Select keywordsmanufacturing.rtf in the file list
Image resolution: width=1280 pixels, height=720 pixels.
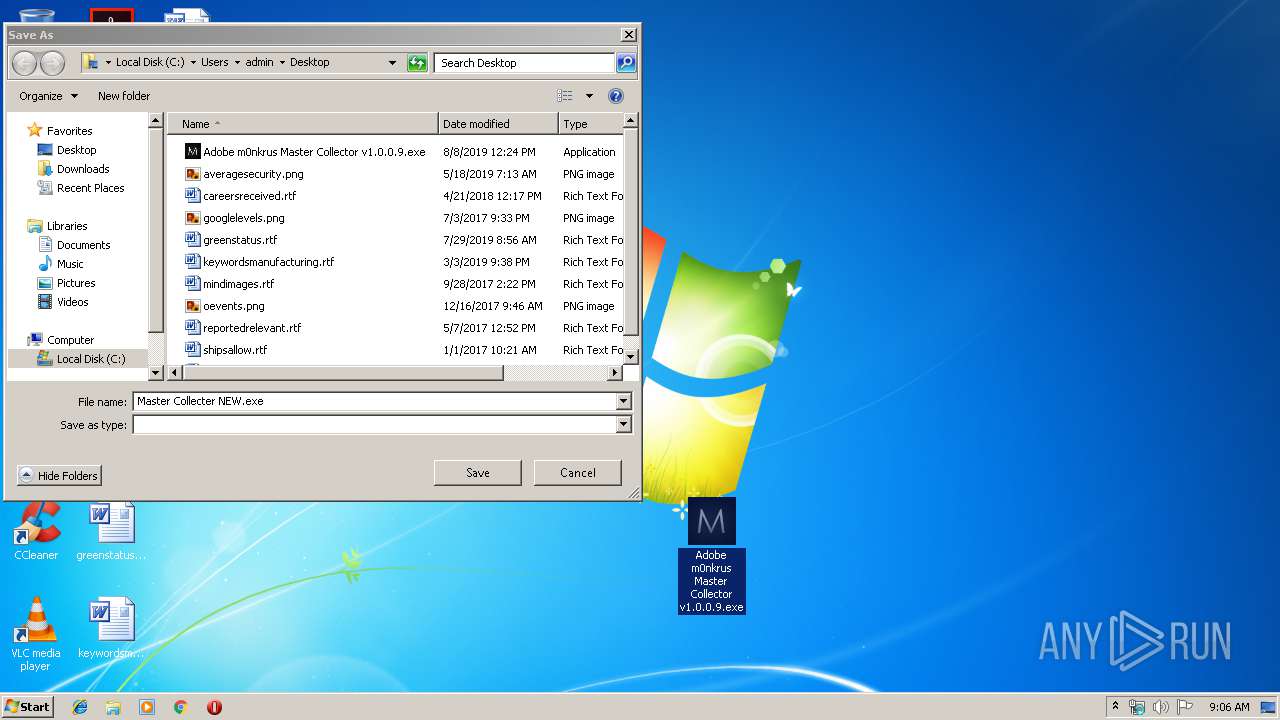[x=268, y=262]
